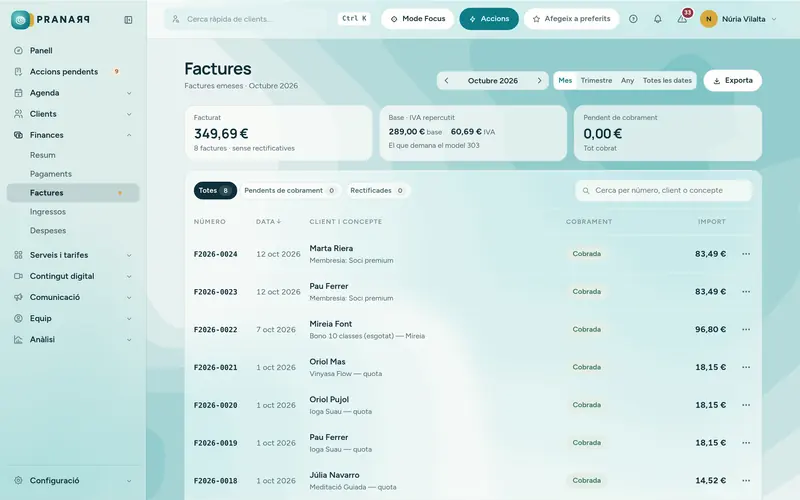Filter by Pendents de cobrament tab
Image resolution: width=800 pixels, height=500 pixels.
[290, 190]
